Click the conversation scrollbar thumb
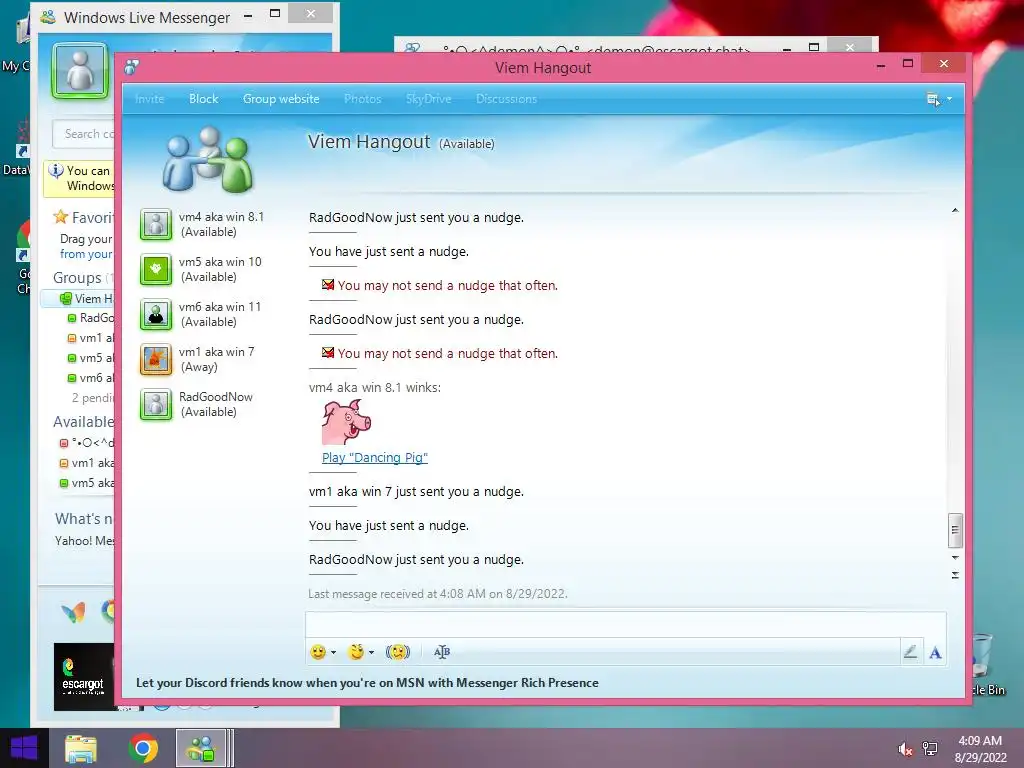Screen dimensions: 1024x768 955,530
